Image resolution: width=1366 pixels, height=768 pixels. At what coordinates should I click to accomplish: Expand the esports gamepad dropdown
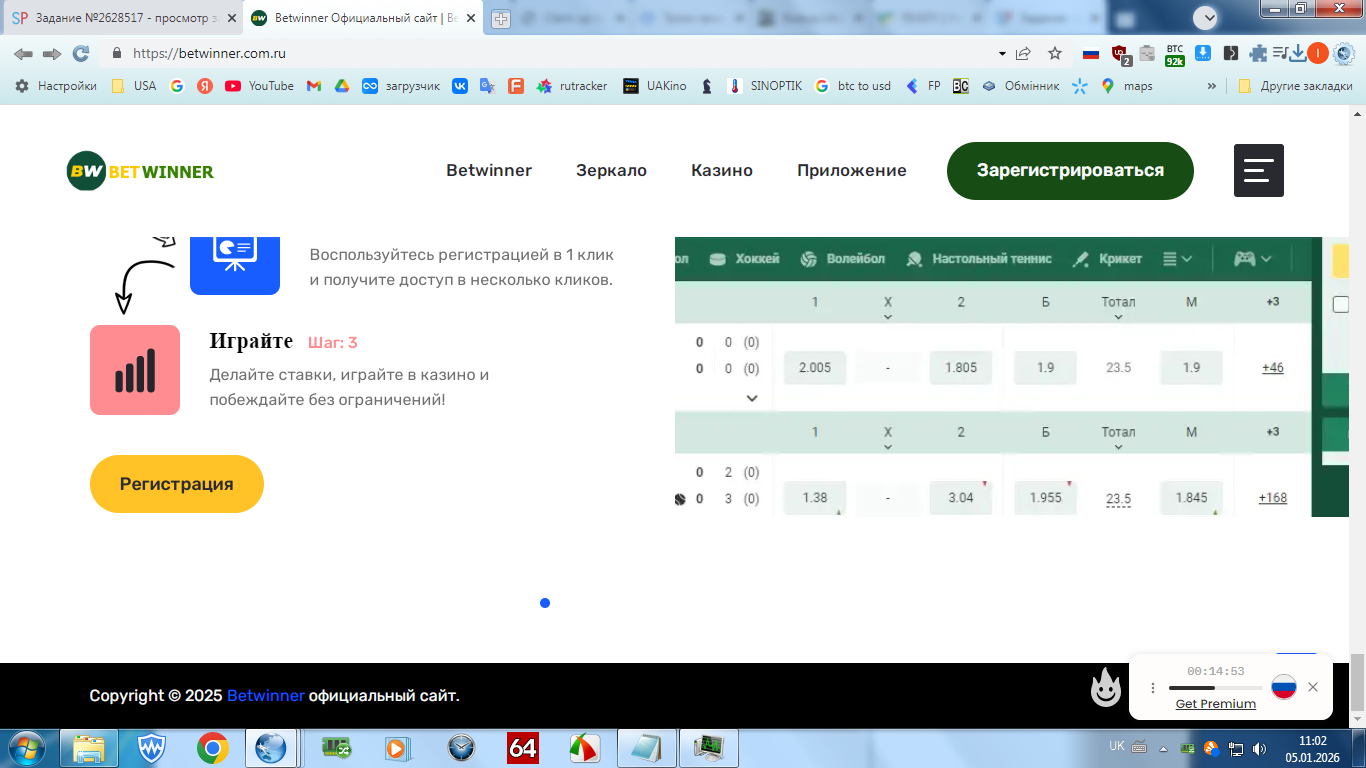[x=1252, y=259]
